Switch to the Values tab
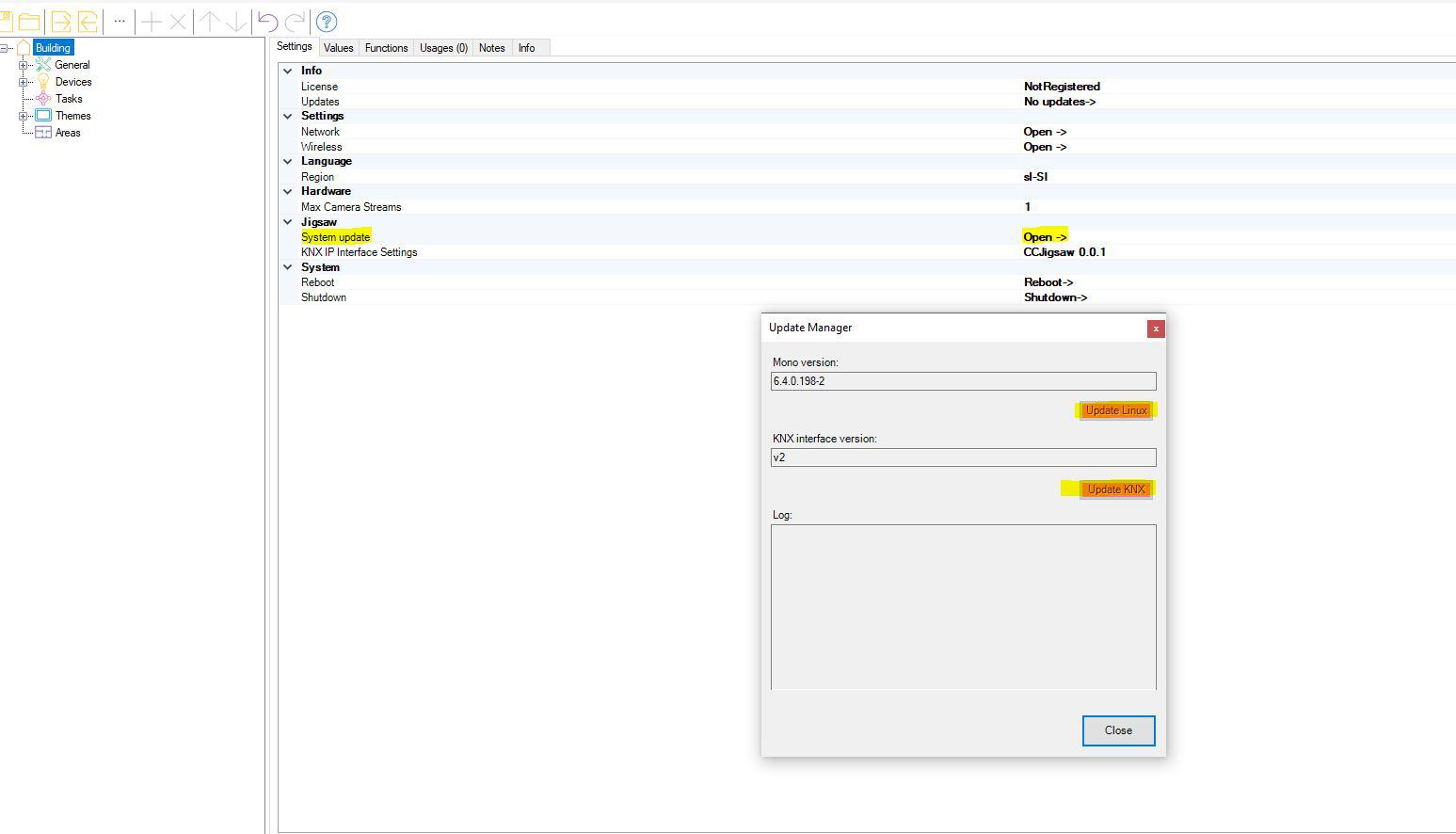Screen dimensions: 1456x834 click(x=338, y=48)
